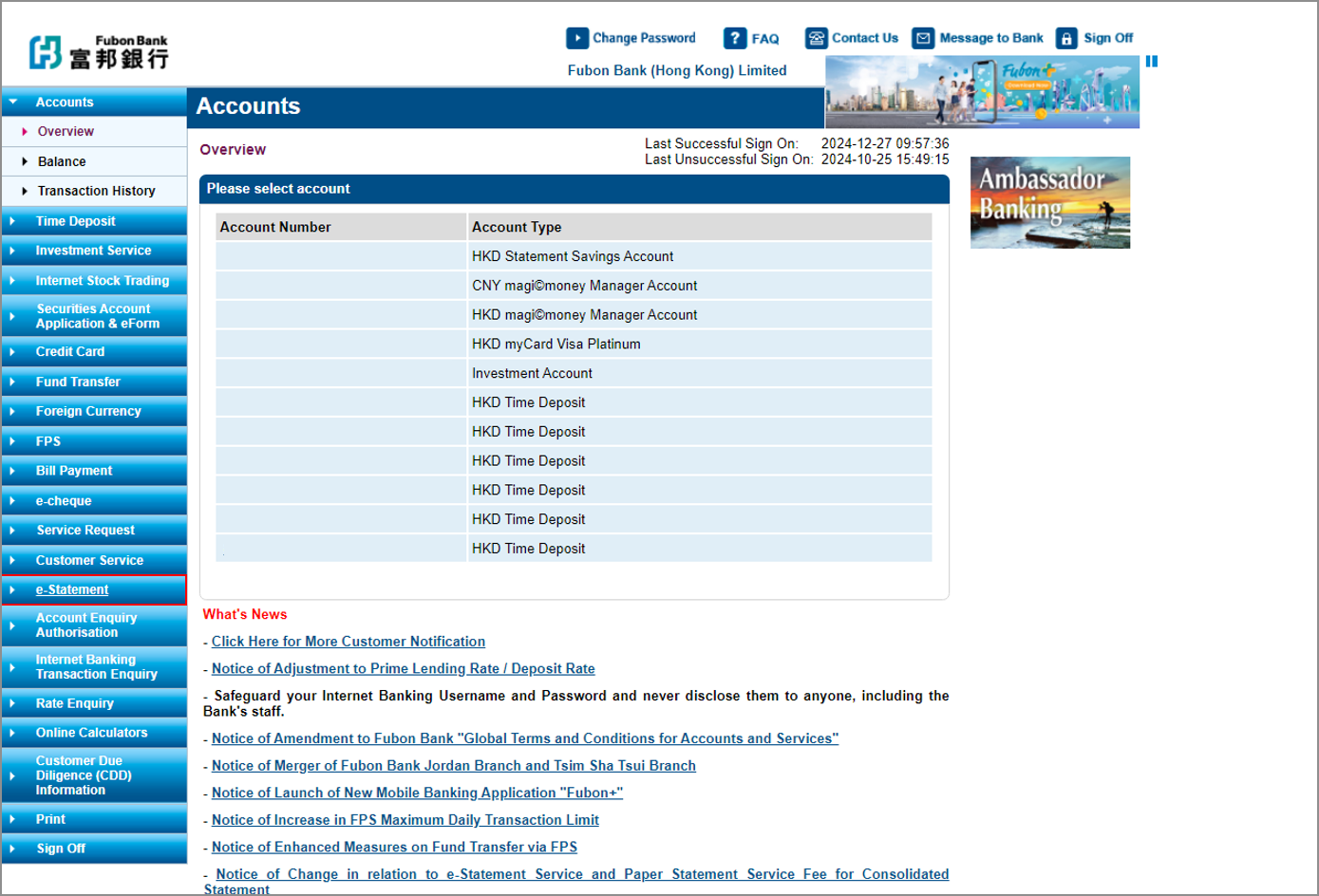1319x896 pixels.
Task: Open the Customer Service menu
Action: coord(94,561)
